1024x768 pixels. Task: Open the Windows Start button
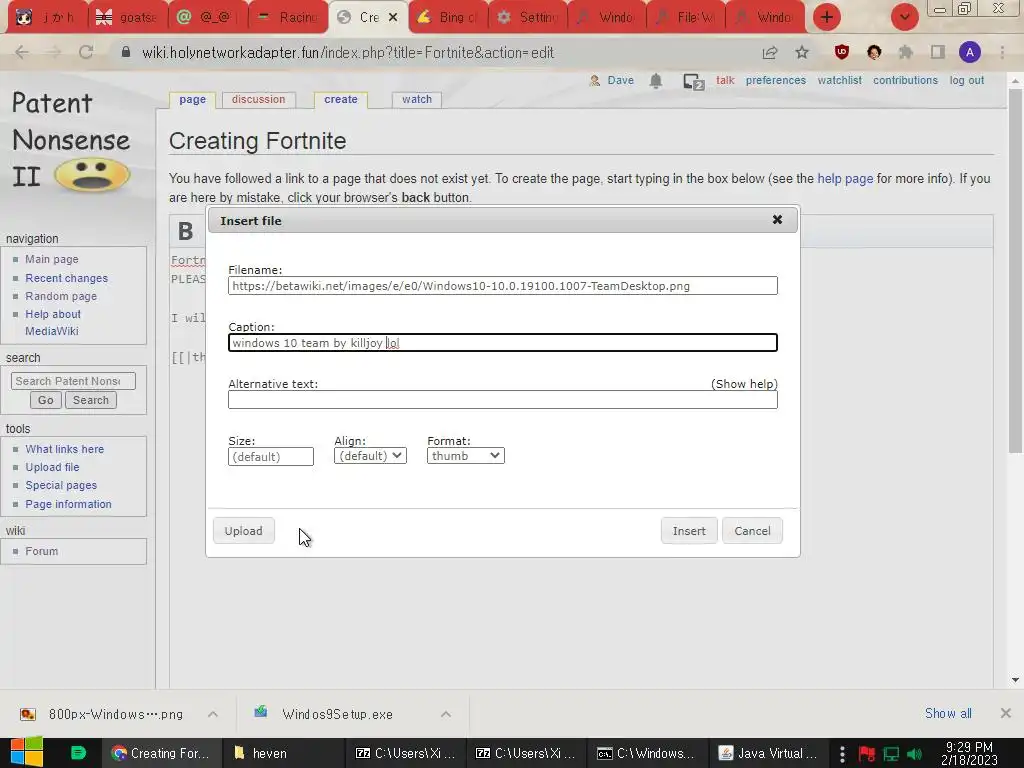tap(26, 752)
